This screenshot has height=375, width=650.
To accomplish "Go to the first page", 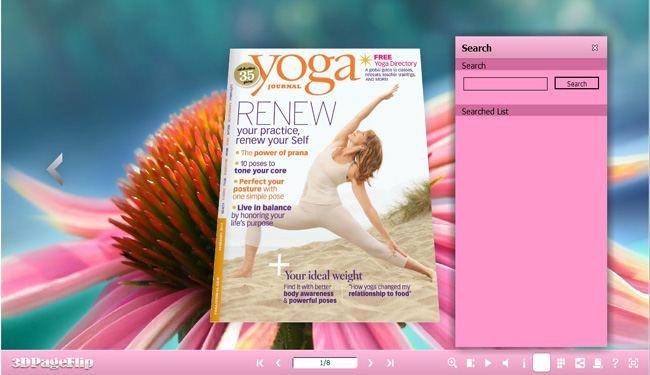I will click(260, 363).
